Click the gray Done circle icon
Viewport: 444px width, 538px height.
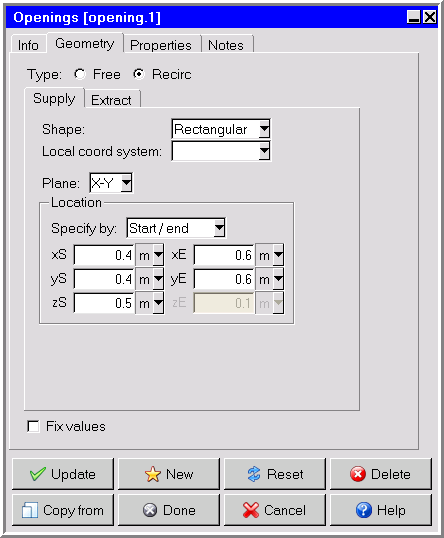pos(150,510)
